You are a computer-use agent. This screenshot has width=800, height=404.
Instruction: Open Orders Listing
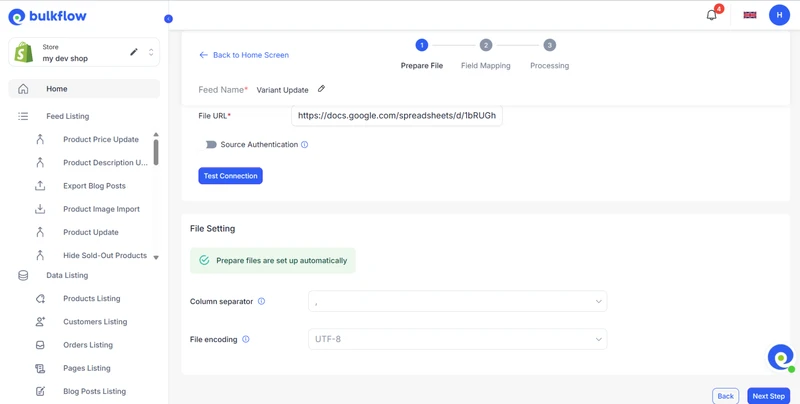(88, 345)
